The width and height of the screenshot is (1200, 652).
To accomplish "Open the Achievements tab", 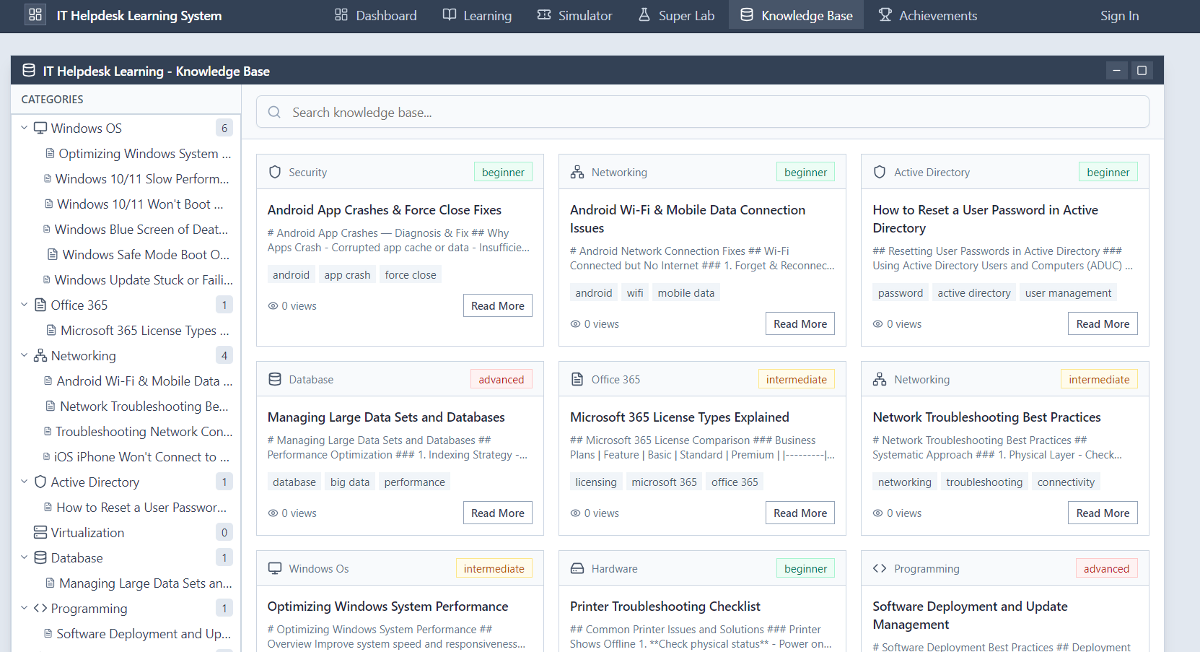I will 927,15.
